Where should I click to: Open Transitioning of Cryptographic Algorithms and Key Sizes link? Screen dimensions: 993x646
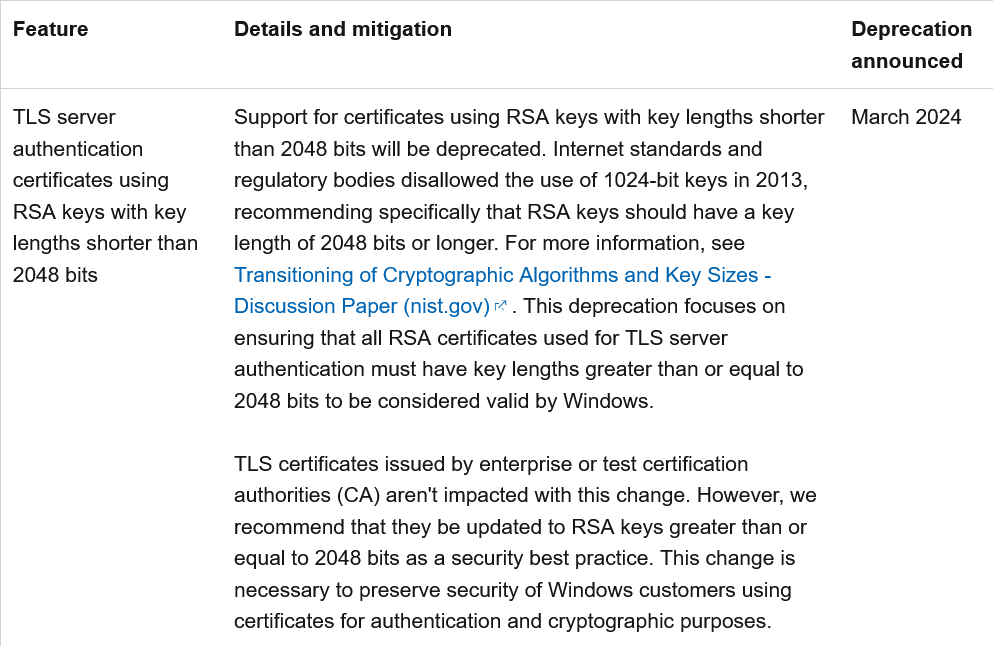point(502,275)
